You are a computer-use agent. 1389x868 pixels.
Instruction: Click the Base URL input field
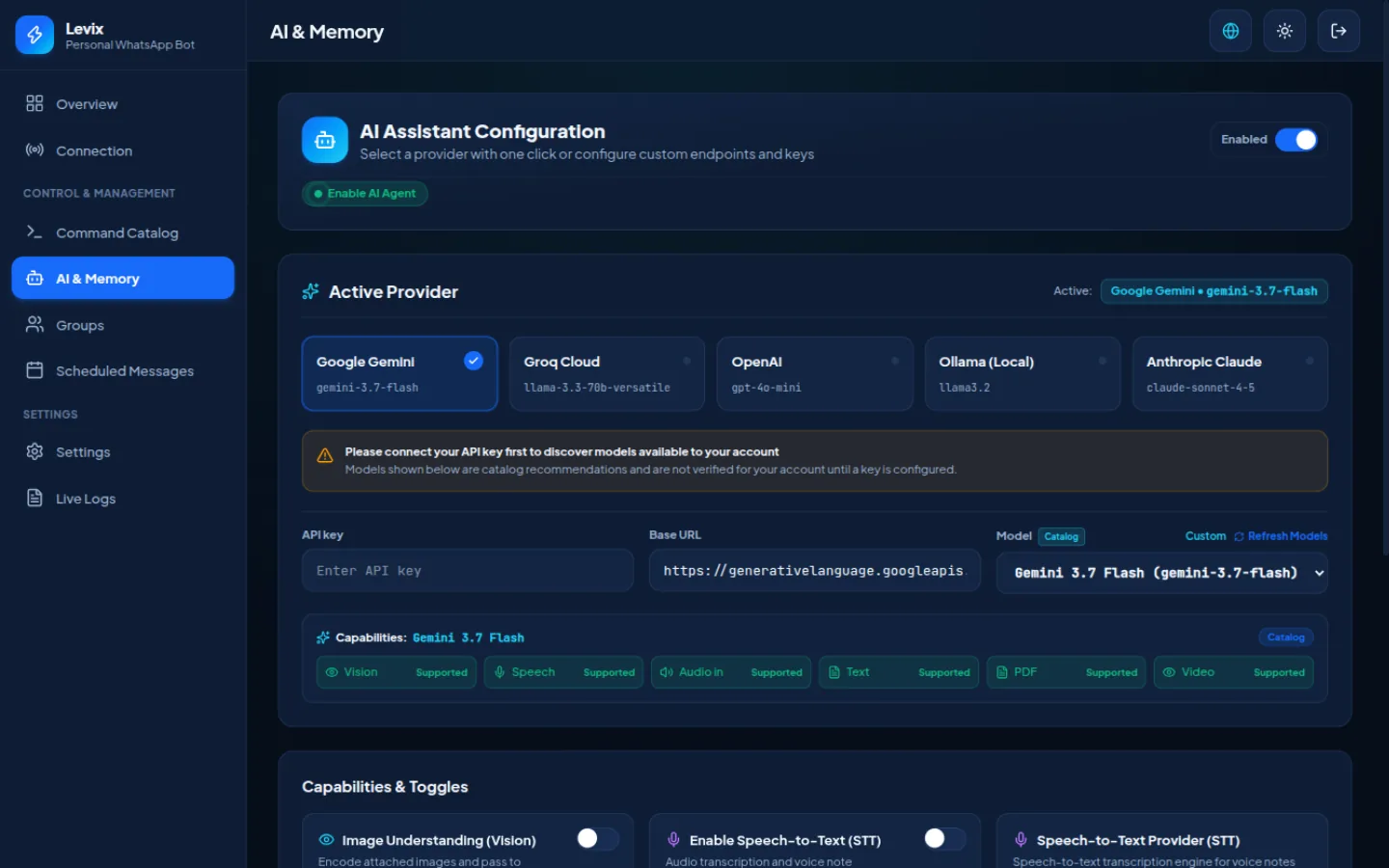(815, 571)
